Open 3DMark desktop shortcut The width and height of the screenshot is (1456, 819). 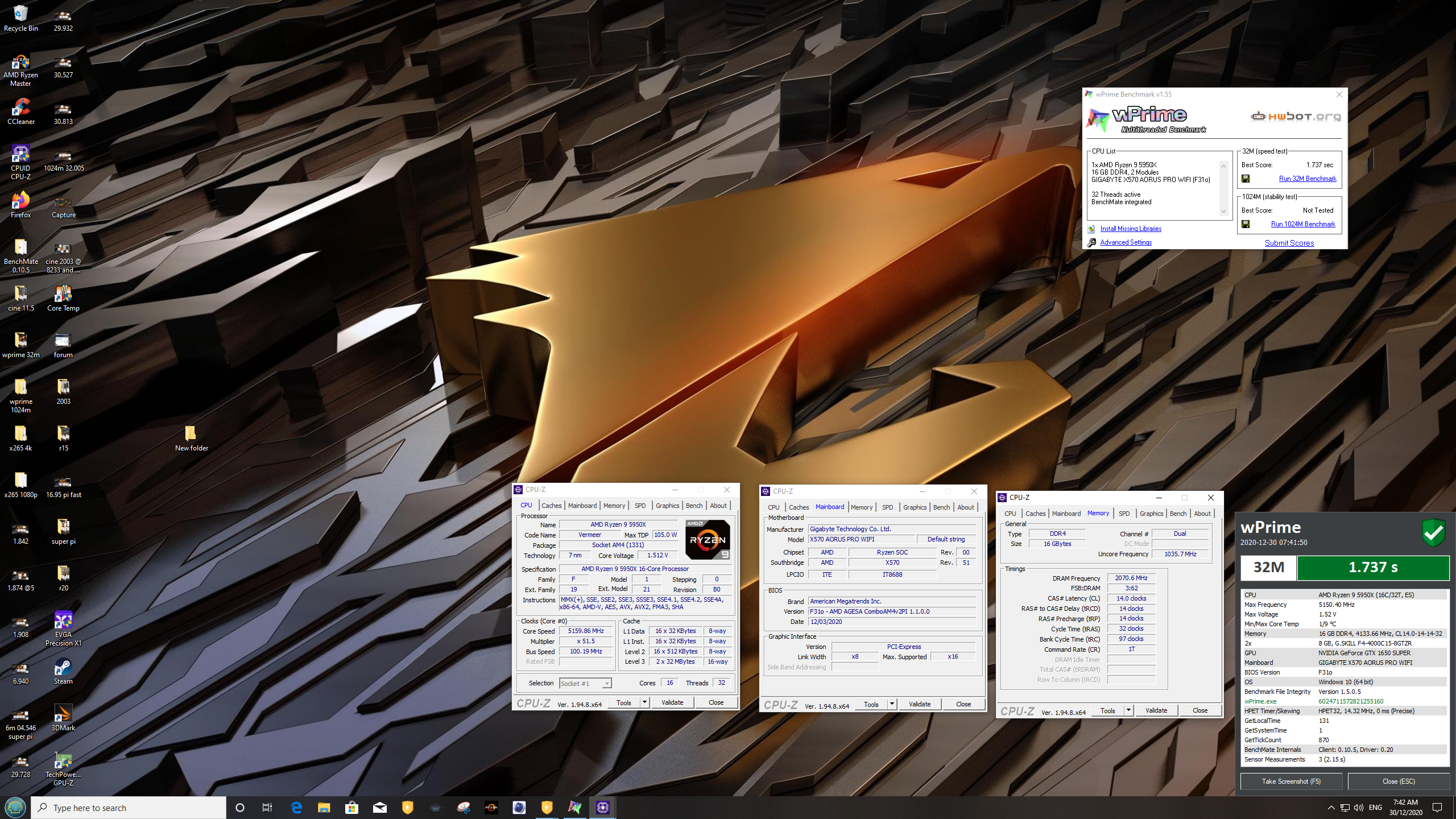[x=63, y=717]
